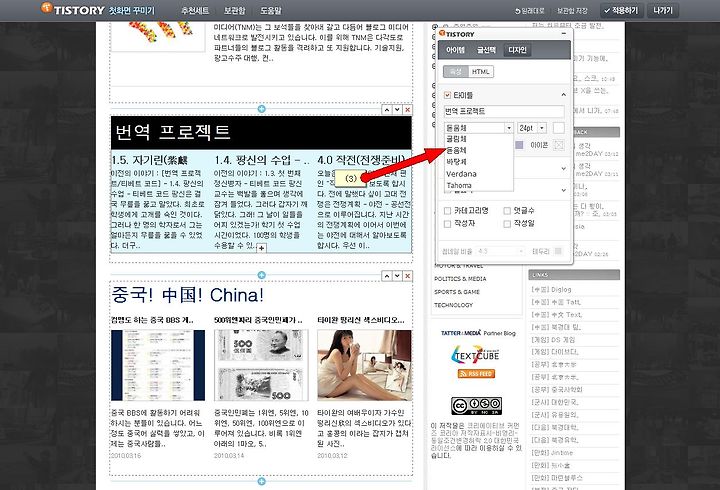
Task: Click the 테두리 border color swatch
Action: pyautogui.click(x=558, y=251)
